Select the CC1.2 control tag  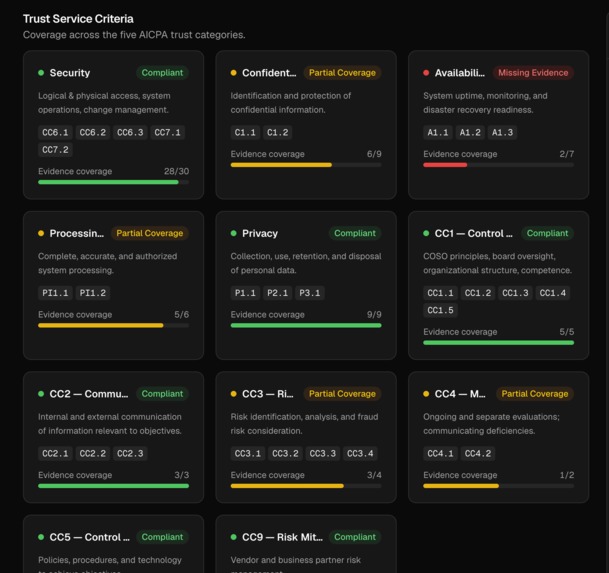point(478,293)
